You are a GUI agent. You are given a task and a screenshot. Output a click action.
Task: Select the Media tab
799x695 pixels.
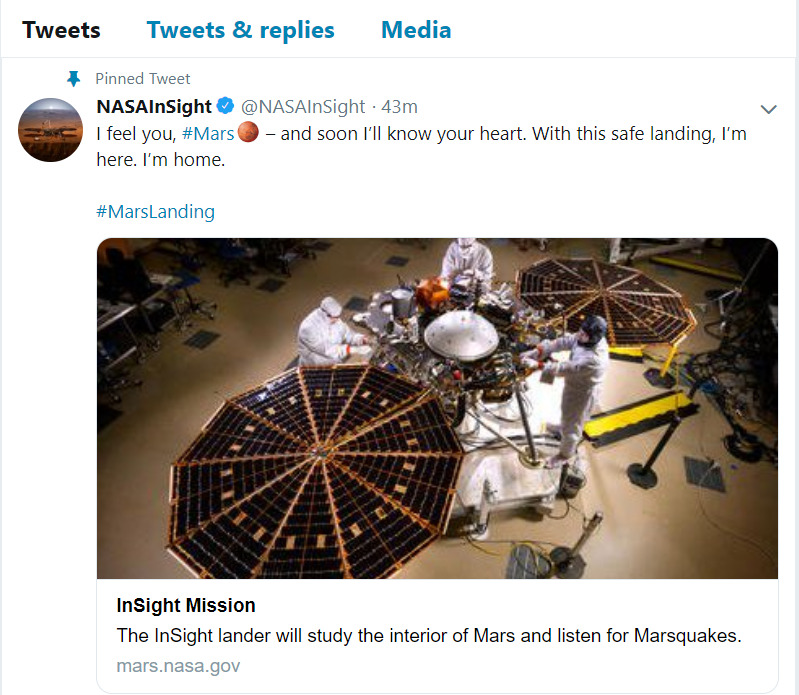tap(416, 30)
